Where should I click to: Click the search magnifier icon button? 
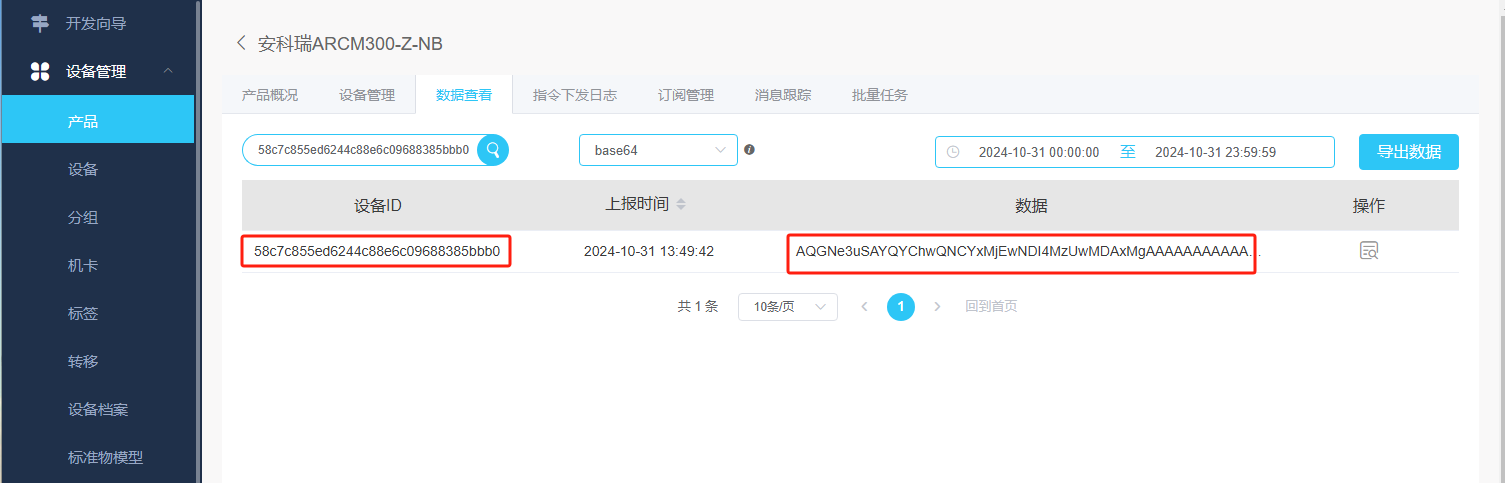tap(493, 150)
